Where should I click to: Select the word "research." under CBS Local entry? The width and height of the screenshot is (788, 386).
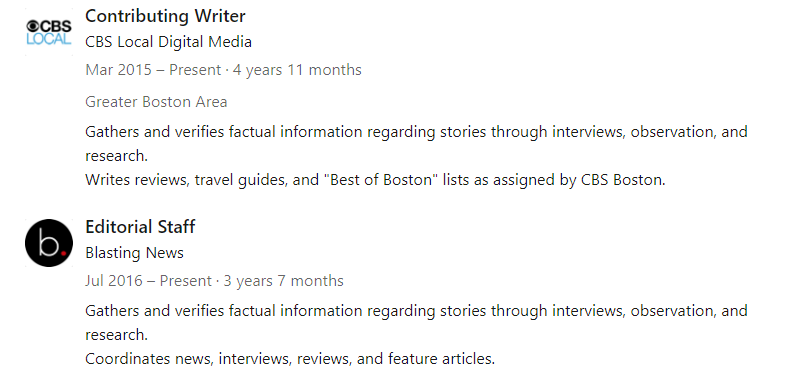tap(117, 156)
